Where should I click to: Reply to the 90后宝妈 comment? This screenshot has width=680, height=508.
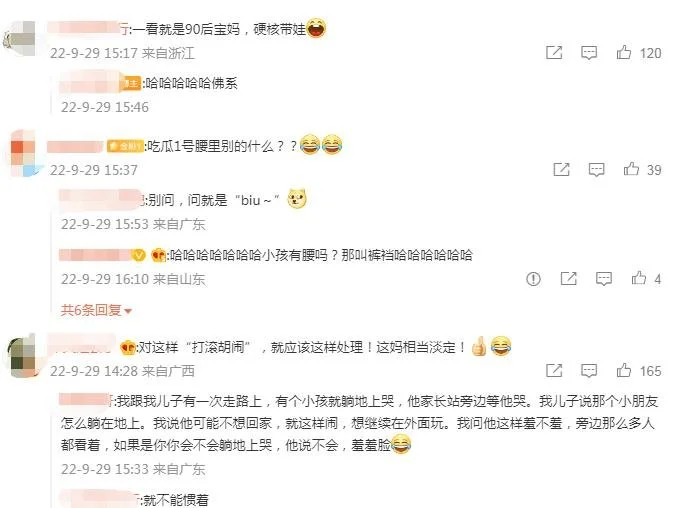[588, 53]
